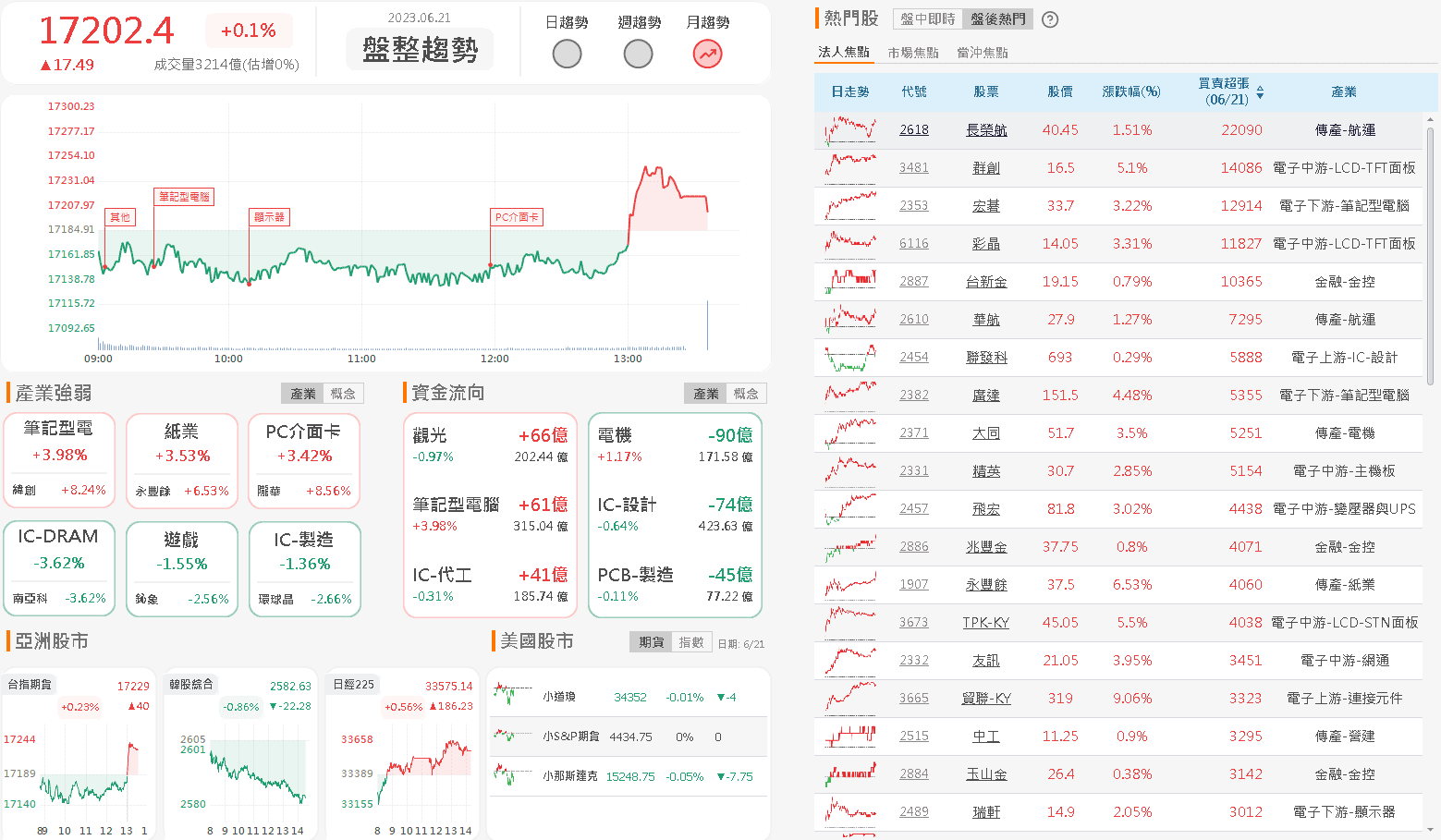Switch hot stocks to 盤後熱門 mode

pyautogui.click(x=997, y=19)
